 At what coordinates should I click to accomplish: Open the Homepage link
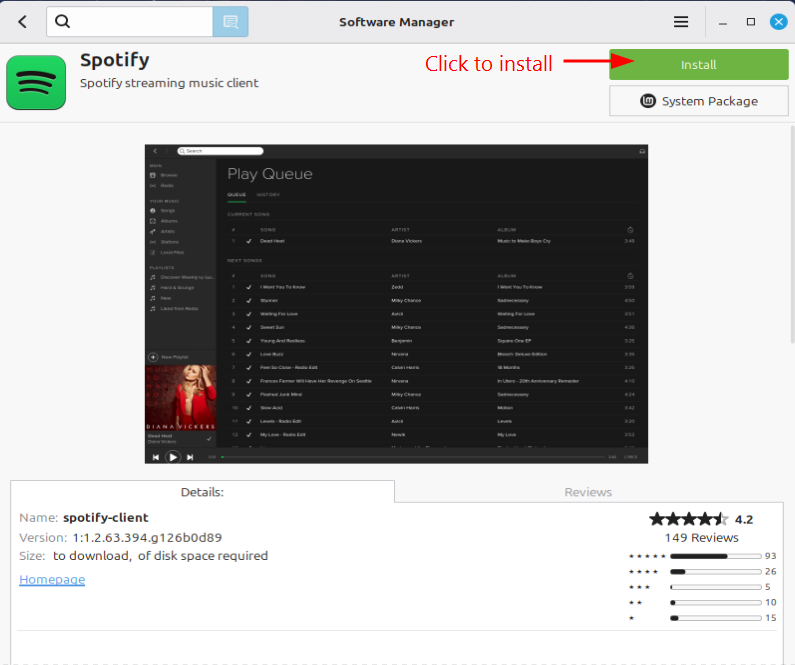coord(52,579)
